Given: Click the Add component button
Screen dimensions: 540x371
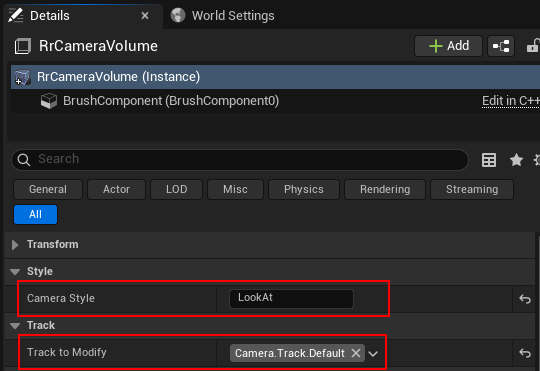Looking at the screenshot, I should (x=448, y=46).
